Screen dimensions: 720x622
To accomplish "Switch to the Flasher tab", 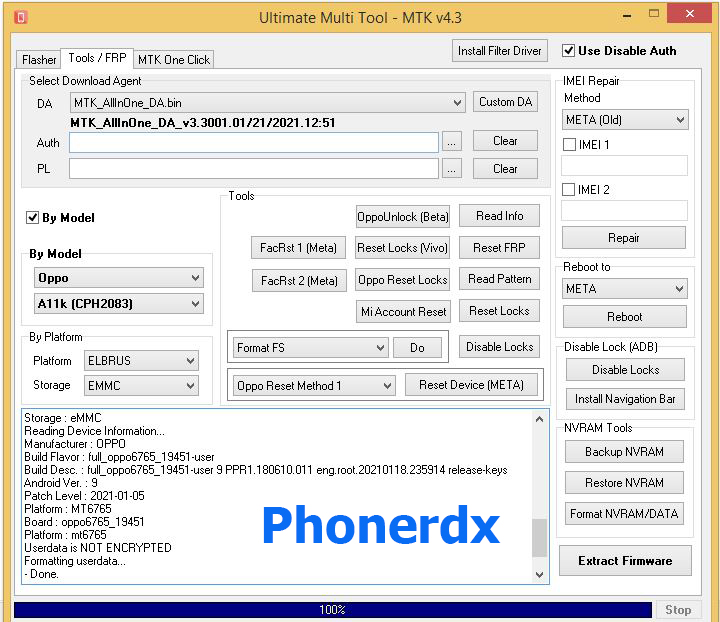I will click(39, 60).
